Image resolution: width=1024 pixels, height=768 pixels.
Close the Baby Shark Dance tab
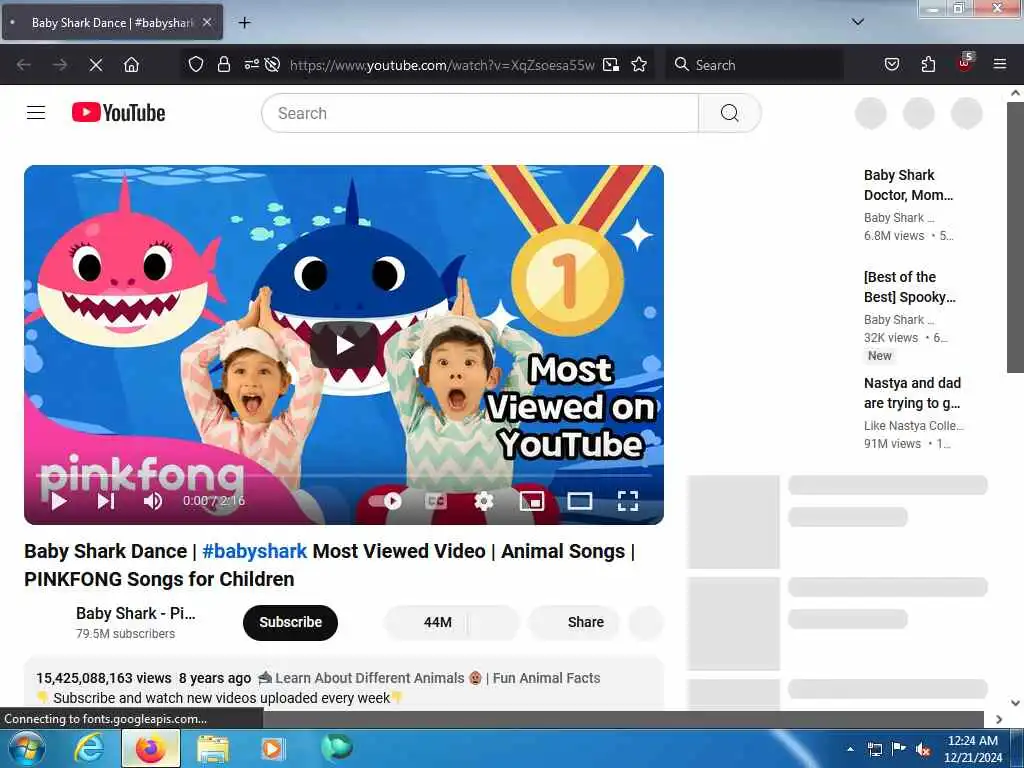(x=206, y=22)
